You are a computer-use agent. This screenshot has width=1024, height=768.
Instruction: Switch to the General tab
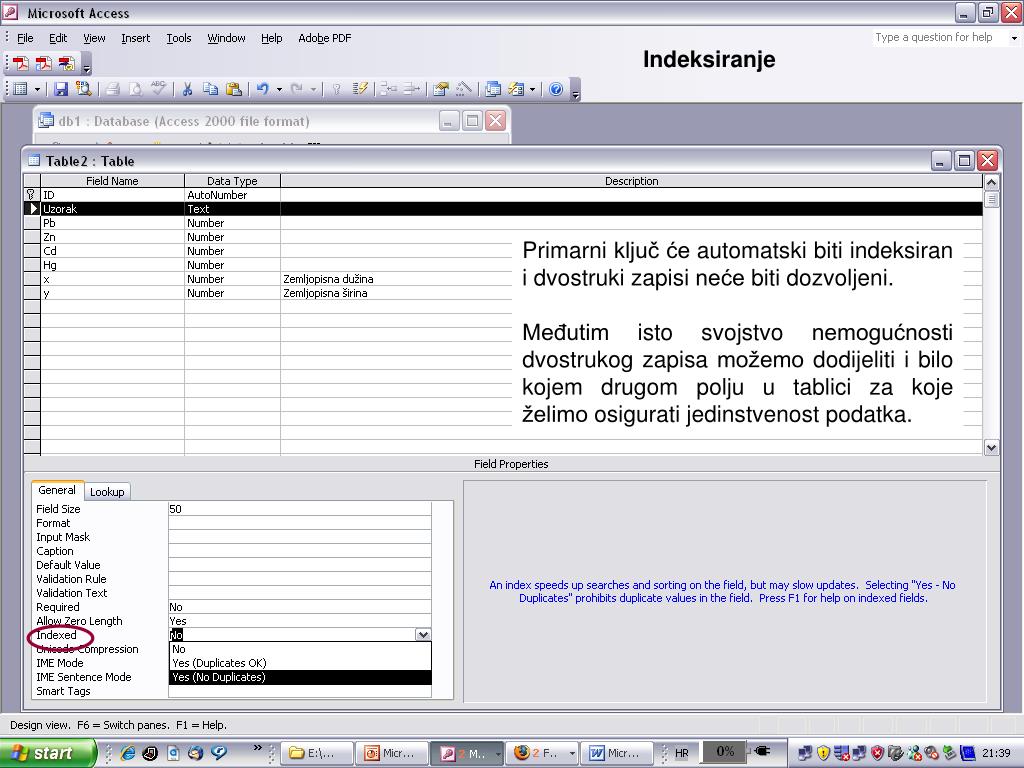(x=57, y=490)
